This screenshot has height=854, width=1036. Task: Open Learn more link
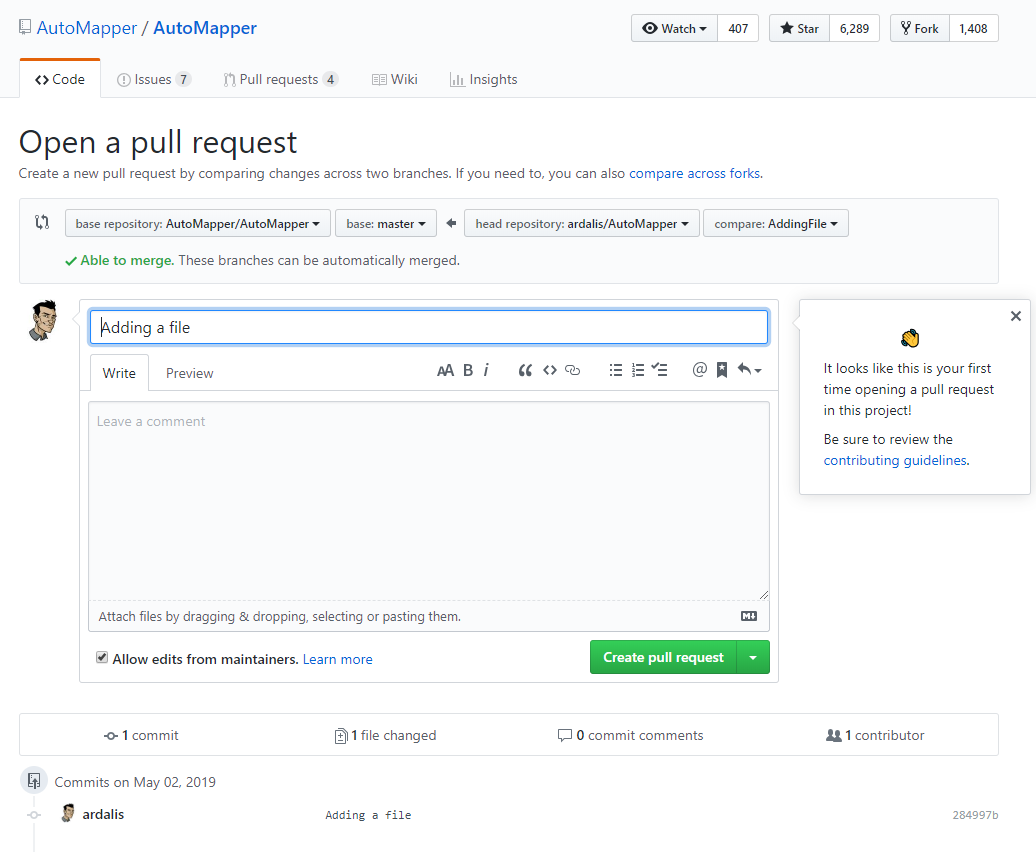pyautogui.click(x=338, y=659)
